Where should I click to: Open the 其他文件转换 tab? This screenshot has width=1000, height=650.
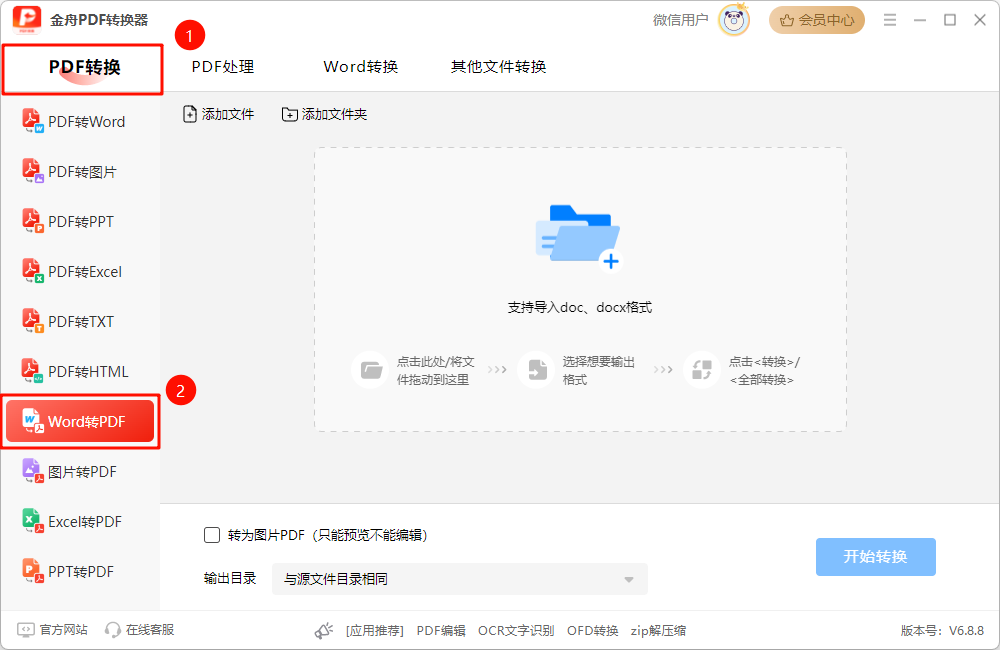498,66
